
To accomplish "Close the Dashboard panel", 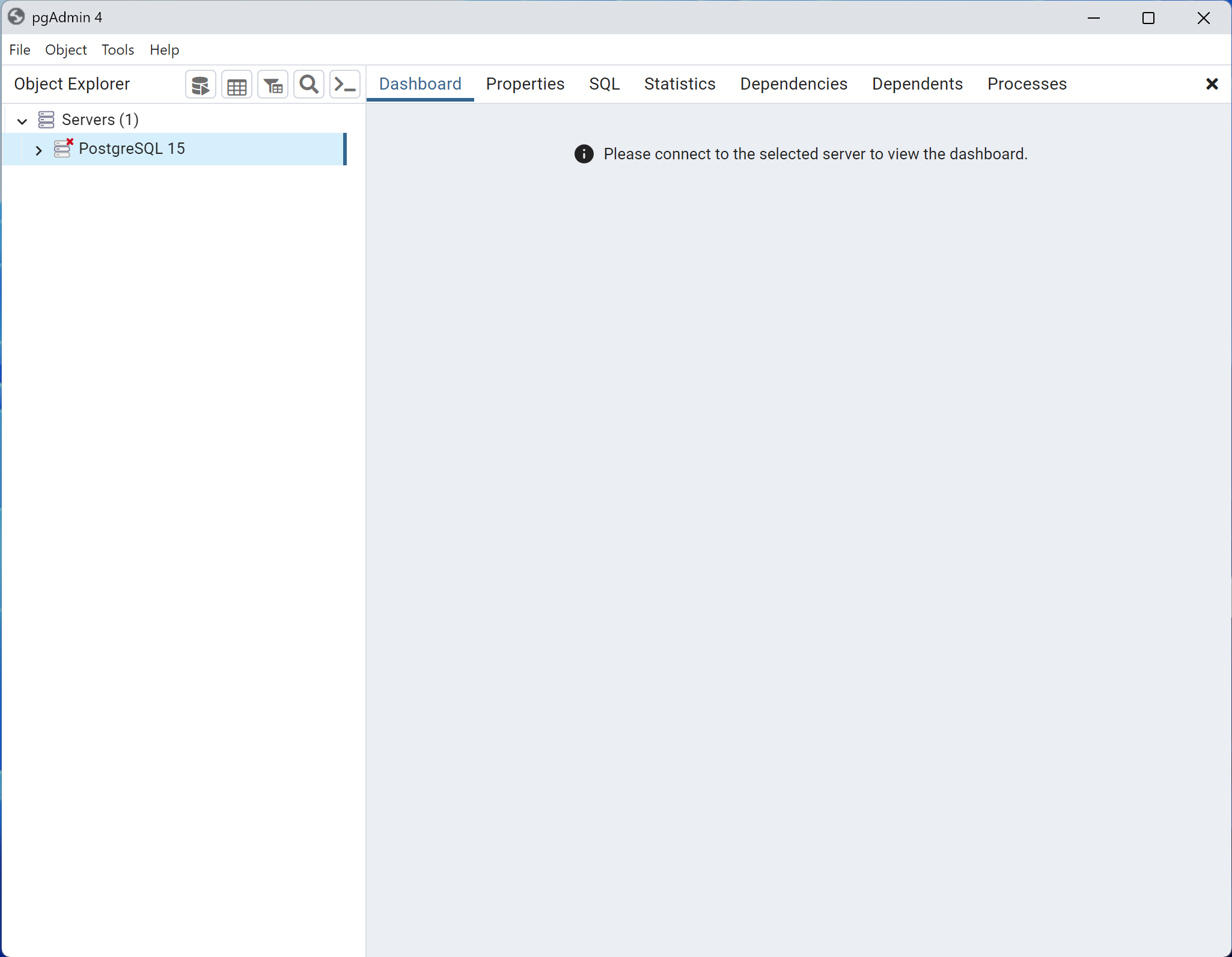I will click(1212, 84).
